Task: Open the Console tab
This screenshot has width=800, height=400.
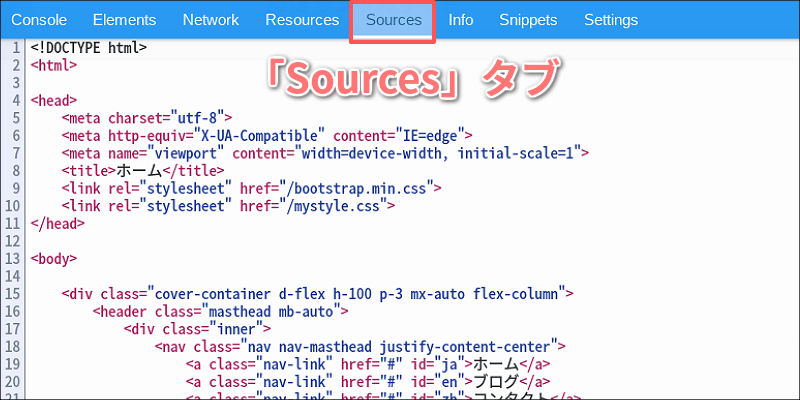Action: [x=39, y=20]
